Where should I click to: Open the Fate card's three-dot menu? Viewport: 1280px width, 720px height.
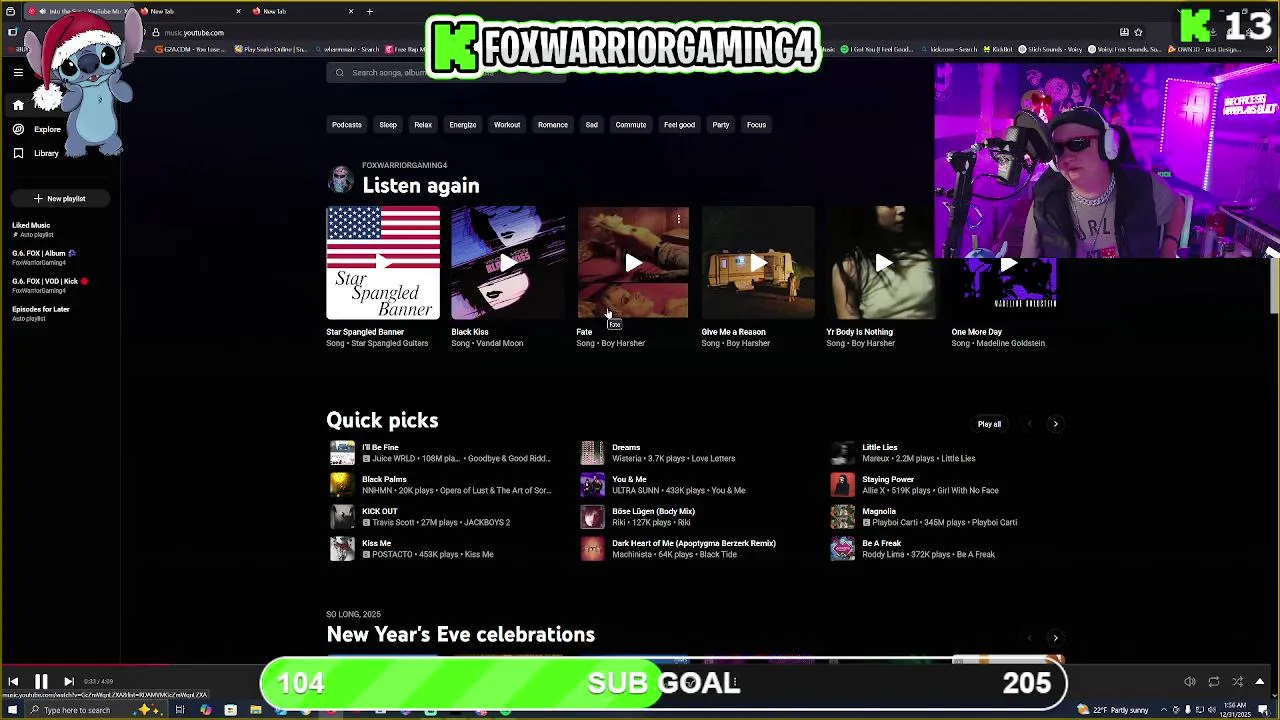pos(679,218)
